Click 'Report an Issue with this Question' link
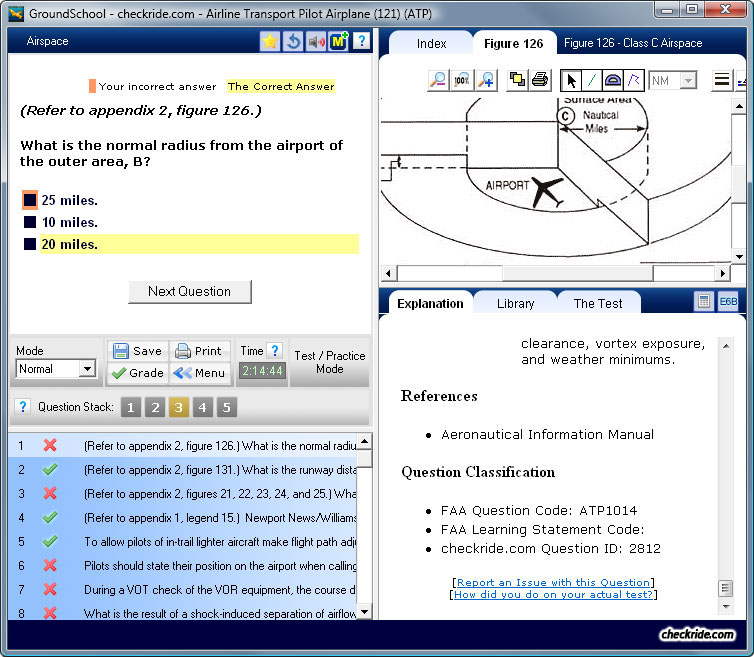The image size is (754, 657). (x=553, y=582)
